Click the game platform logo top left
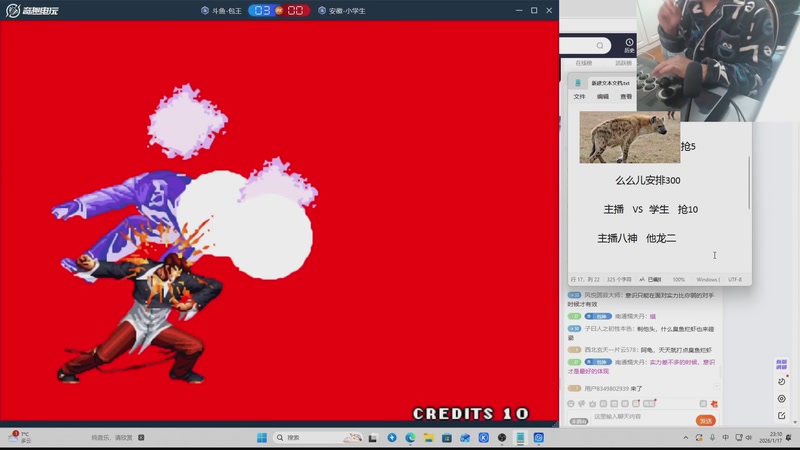This screenshot has height=450, width=800. (33, 10)
